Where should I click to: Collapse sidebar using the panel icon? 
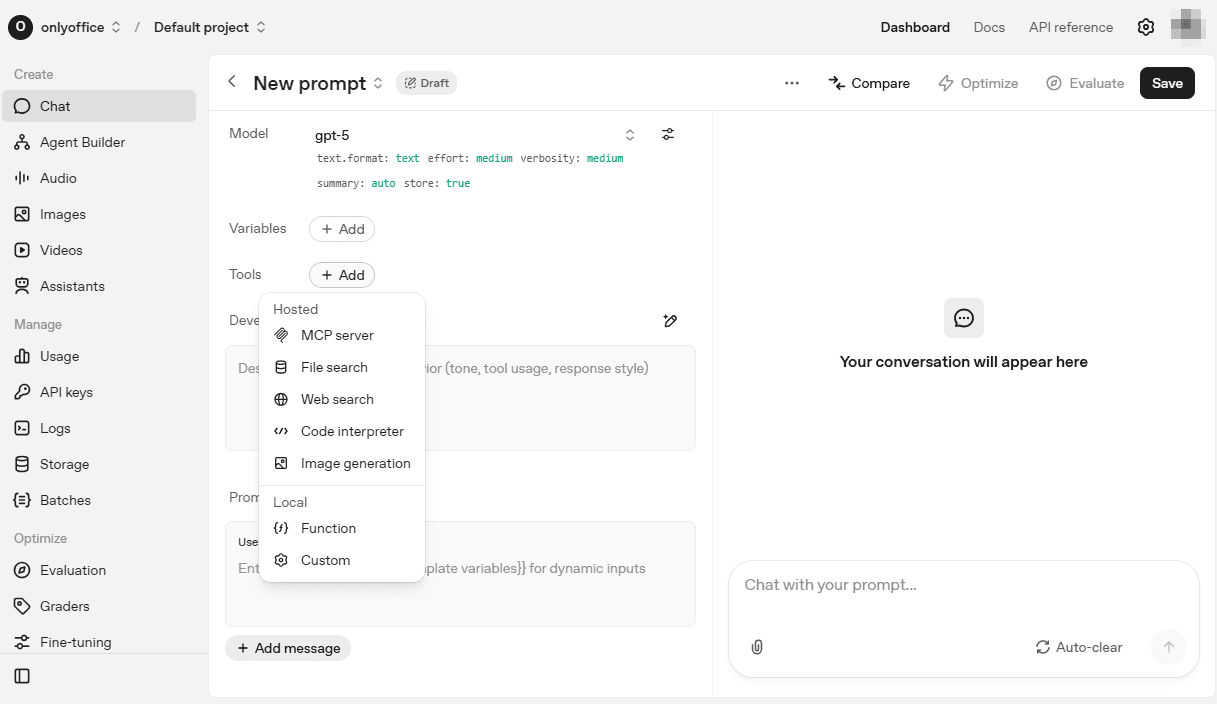22,676
